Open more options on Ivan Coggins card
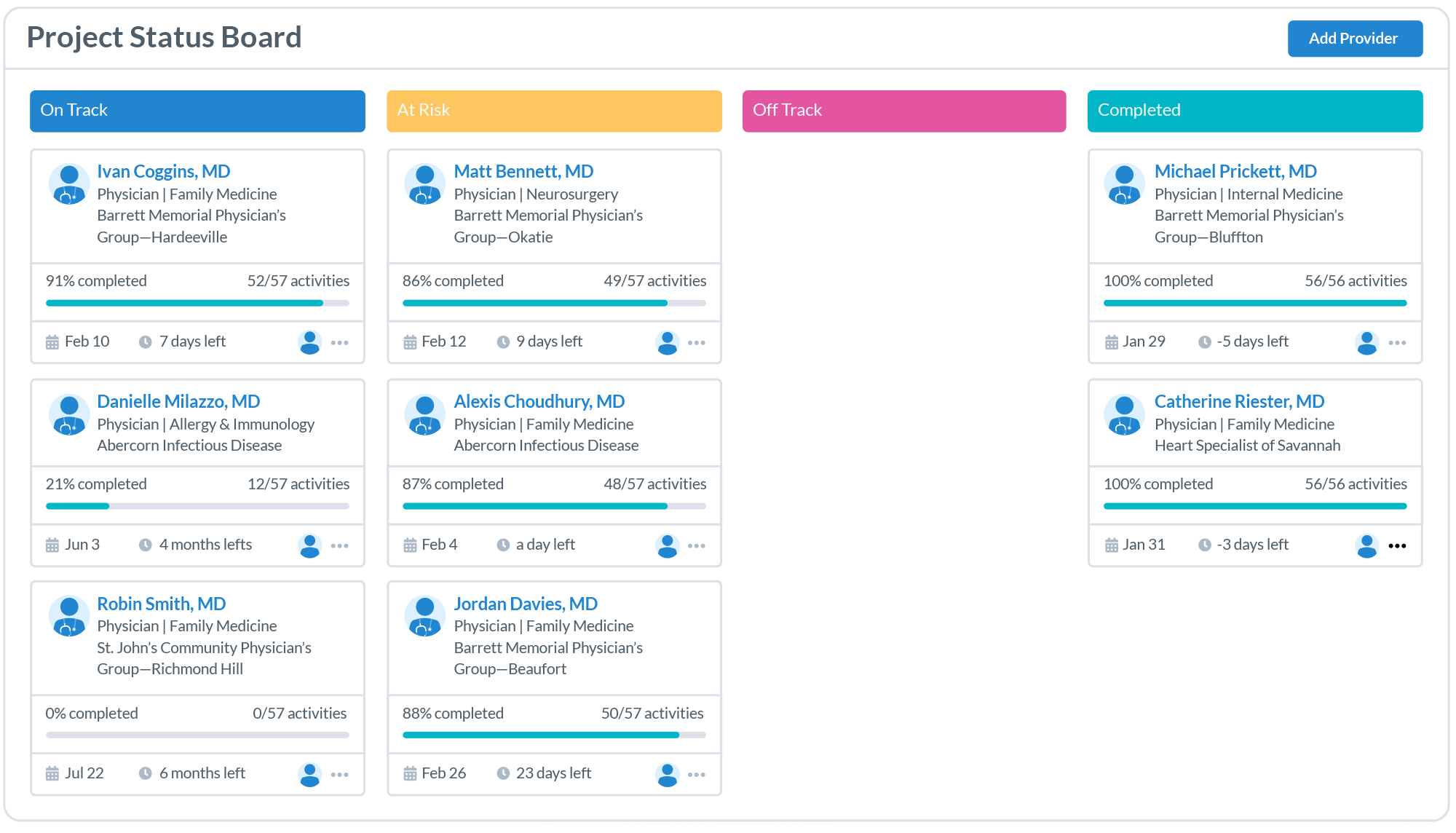Image resolution: width=1456 pixels, height=833 pixels. [339, 342]
